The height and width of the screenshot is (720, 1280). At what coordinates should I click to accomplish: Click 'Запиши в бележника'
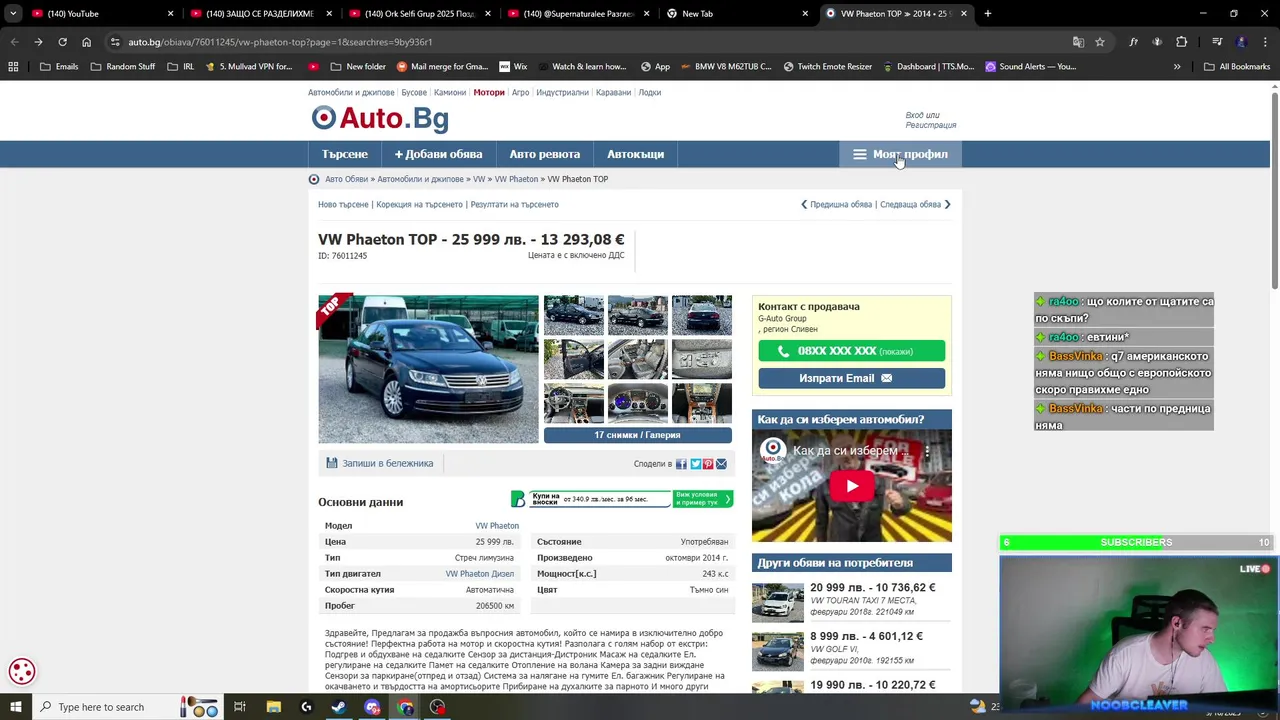coord(380,463)
